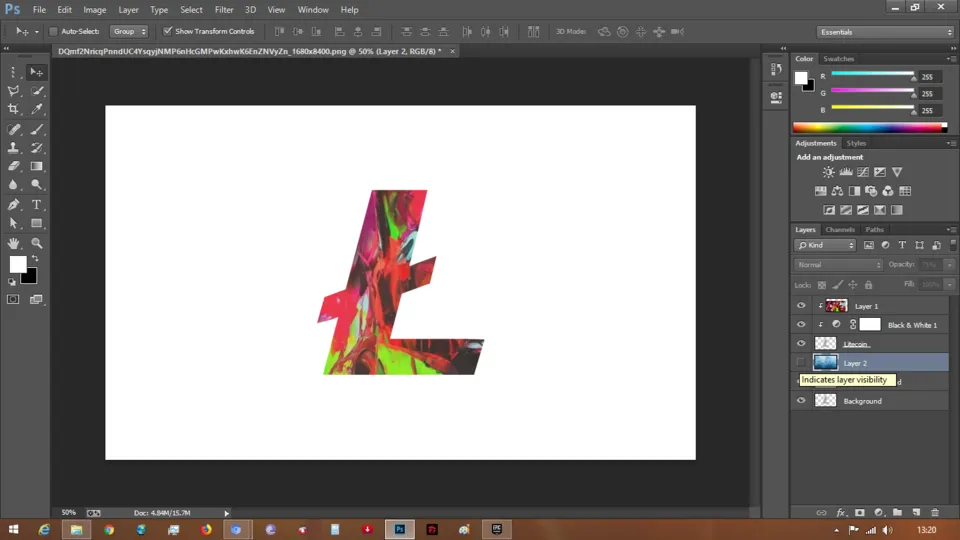Open the Layers panel flyout menu

pos(951,230)
